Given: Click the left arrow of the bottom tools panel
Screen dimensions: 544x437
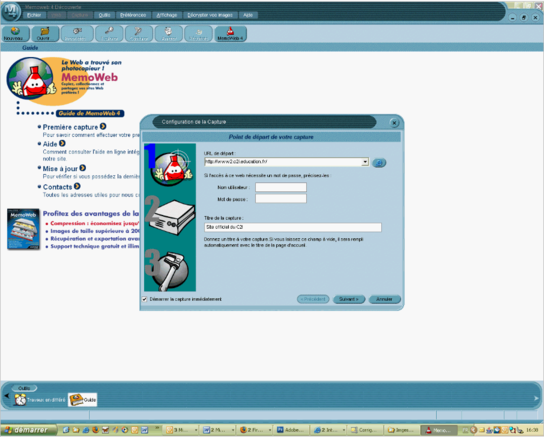Looking at the screenshot, I should pos(7,396).
